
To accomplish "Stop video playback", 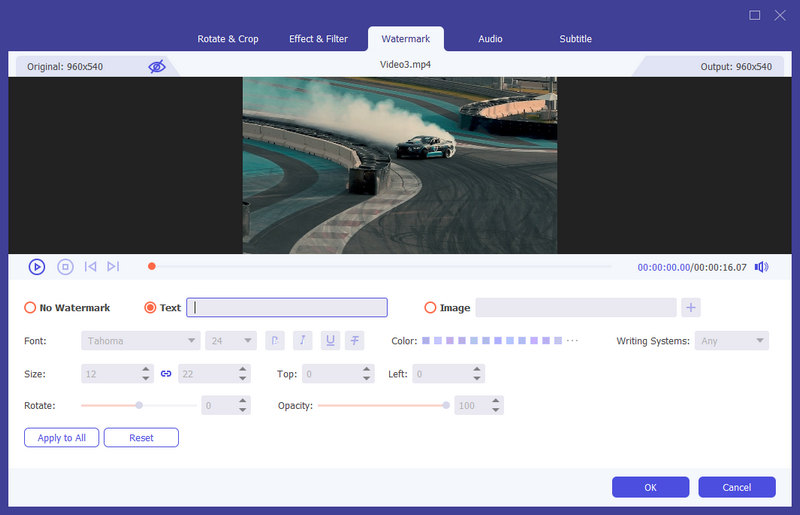I will (x=65, y=267).
